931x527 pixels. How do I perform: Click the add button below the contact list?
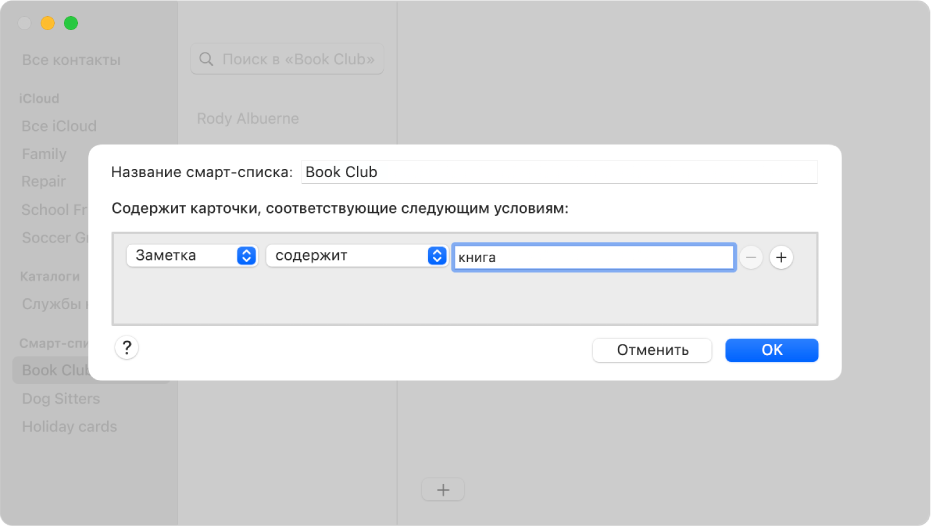pos(443,490)
